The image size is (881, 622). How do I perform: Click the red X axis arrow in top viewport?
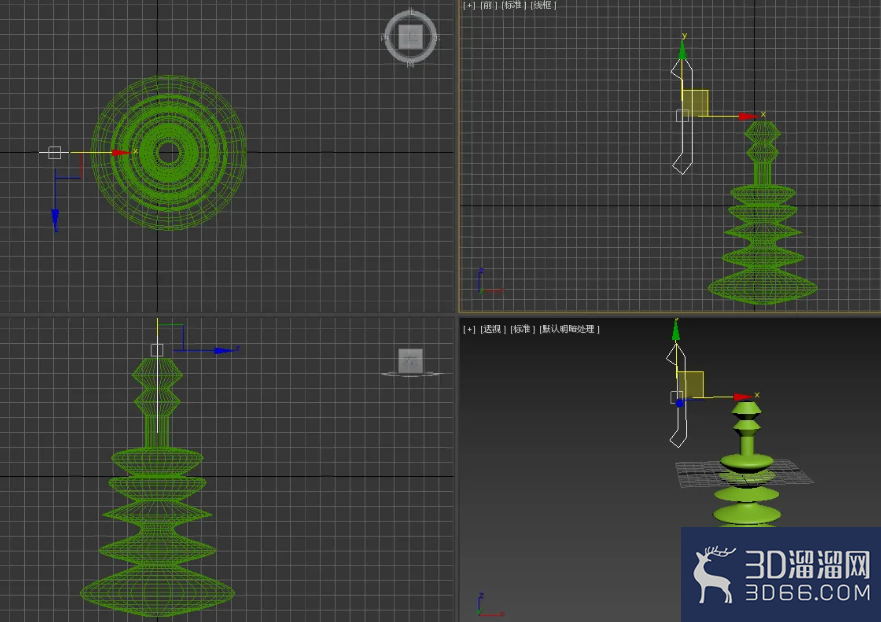click(121, 152)
